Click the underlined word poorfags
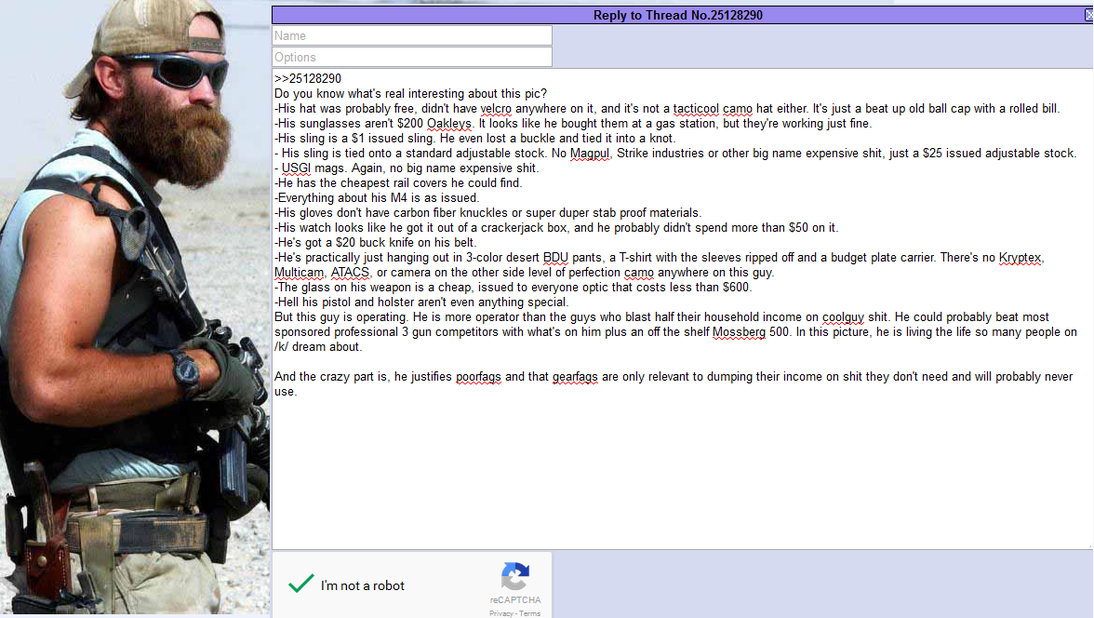This screenshot has width=1094, height=618. pos(478,377)
